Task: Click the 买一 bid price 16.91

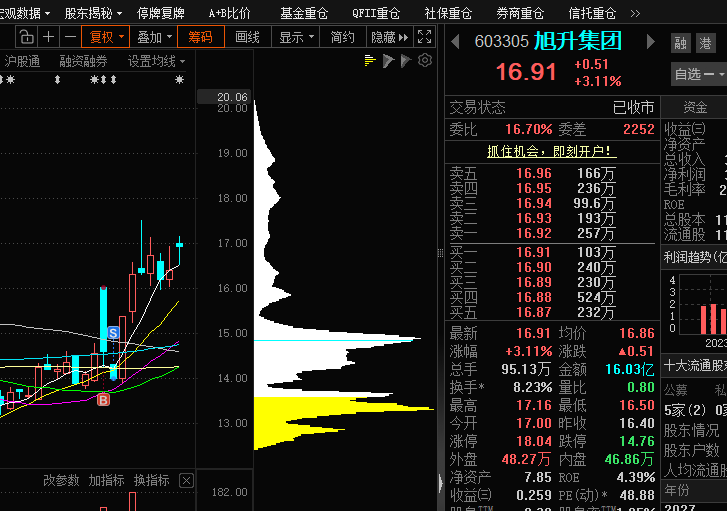Action: coord(534,252)
